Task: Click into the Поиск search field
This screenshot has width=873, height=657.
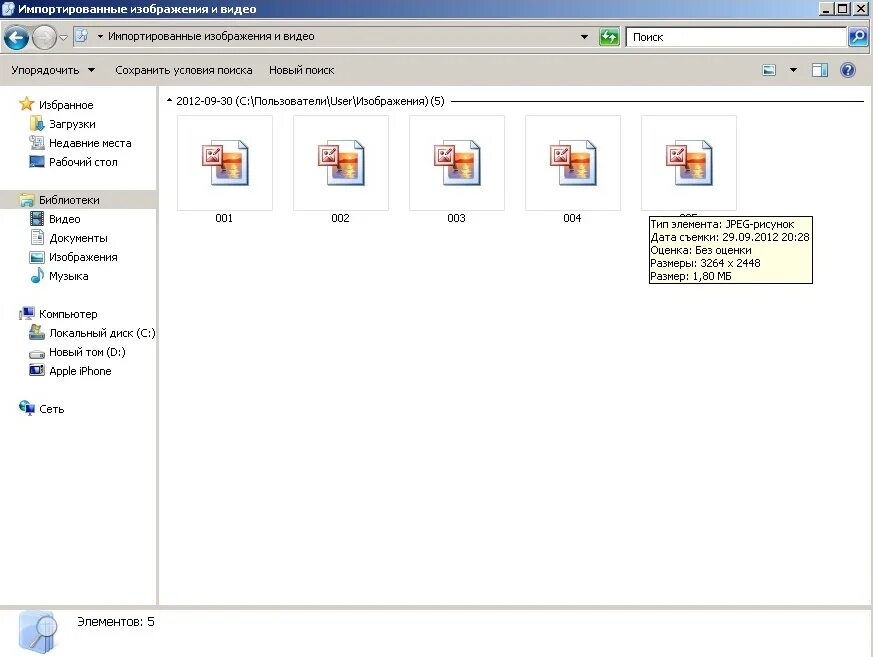Action: tap(735, 37)
